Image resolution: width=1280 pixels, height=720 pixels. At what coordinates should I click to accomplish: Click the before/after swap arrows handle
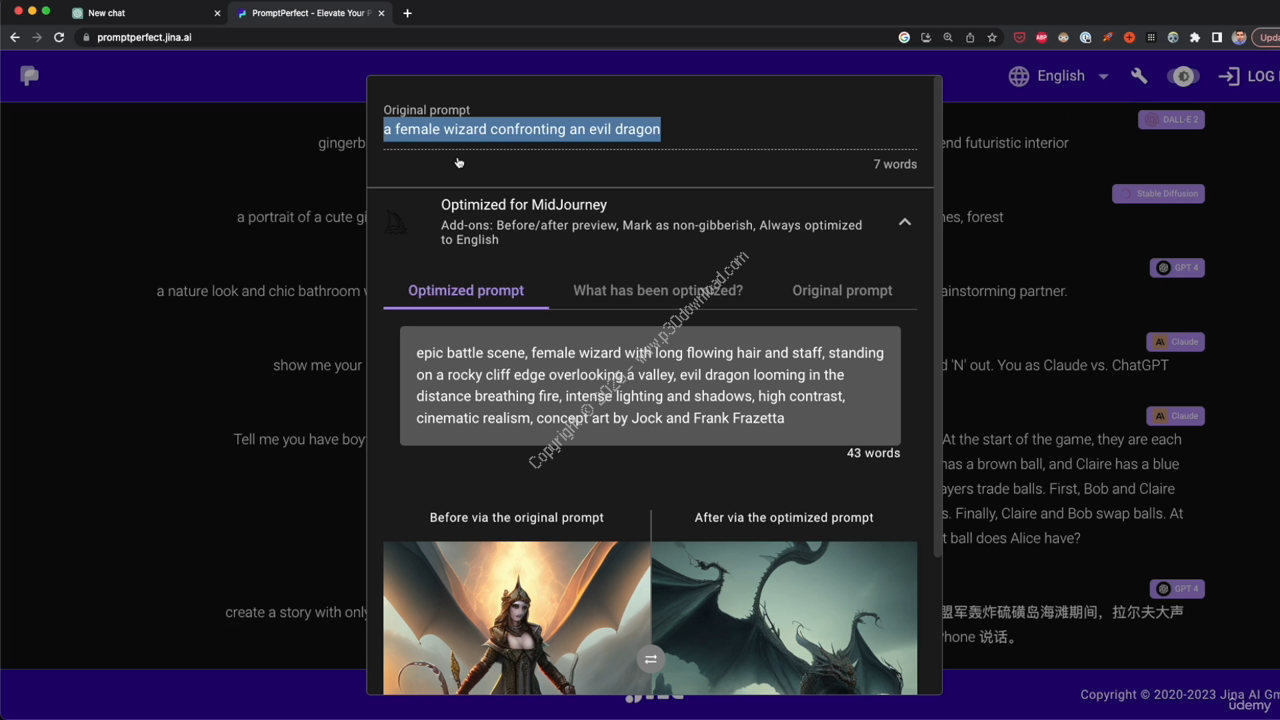coord(650,659)
